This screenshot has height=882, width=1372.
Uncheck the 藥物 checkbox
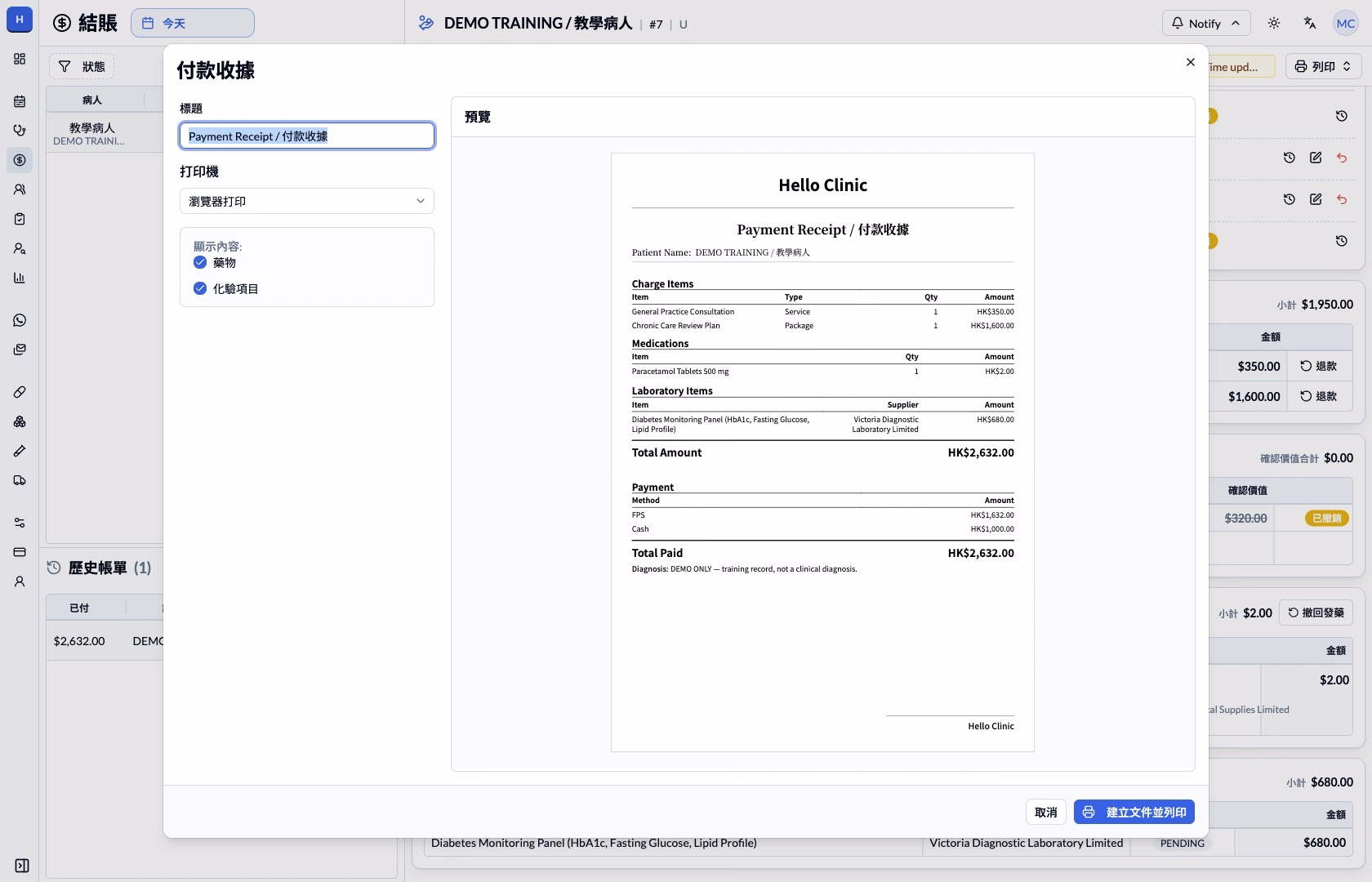200,262
